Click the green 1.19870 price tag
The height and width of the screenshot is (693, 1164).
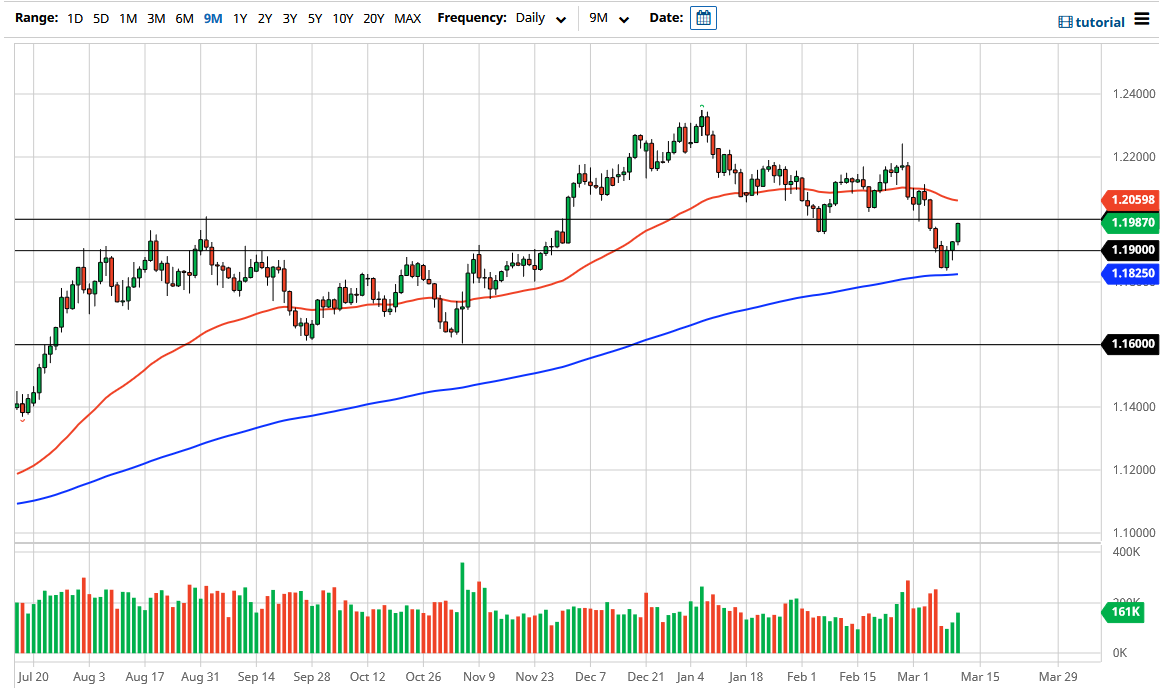(1133, 224)
